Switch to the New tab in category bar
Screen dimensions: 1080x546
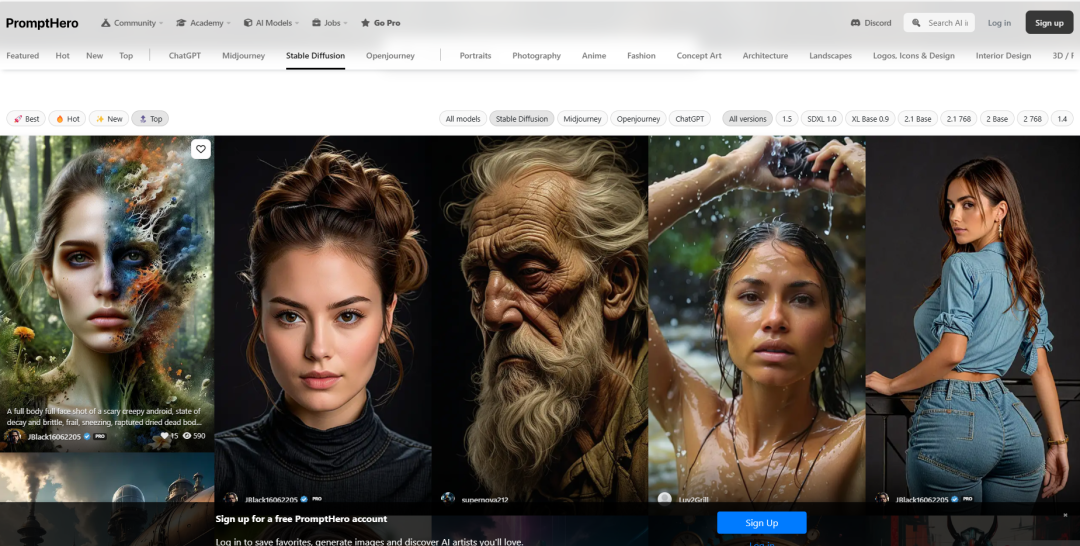pos(94,56)
